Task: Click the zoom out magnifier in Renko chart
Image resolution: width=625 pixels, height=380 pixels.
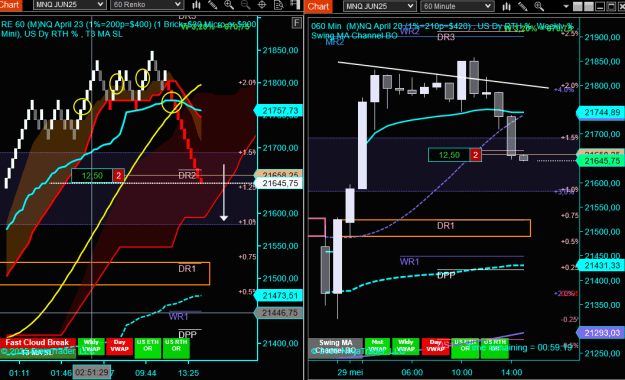Action: click(246, 5)
